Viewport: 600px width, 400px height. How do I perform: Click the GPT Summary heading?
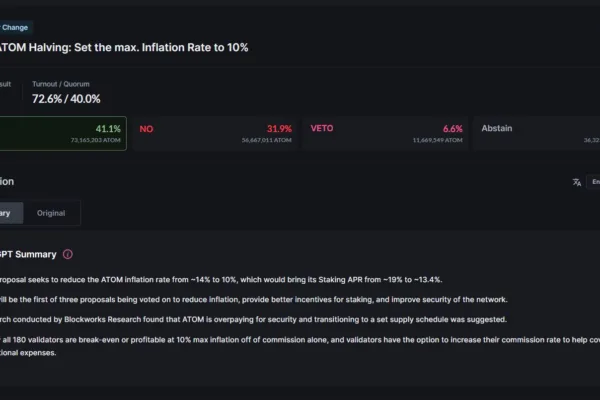tap(28, 255)
